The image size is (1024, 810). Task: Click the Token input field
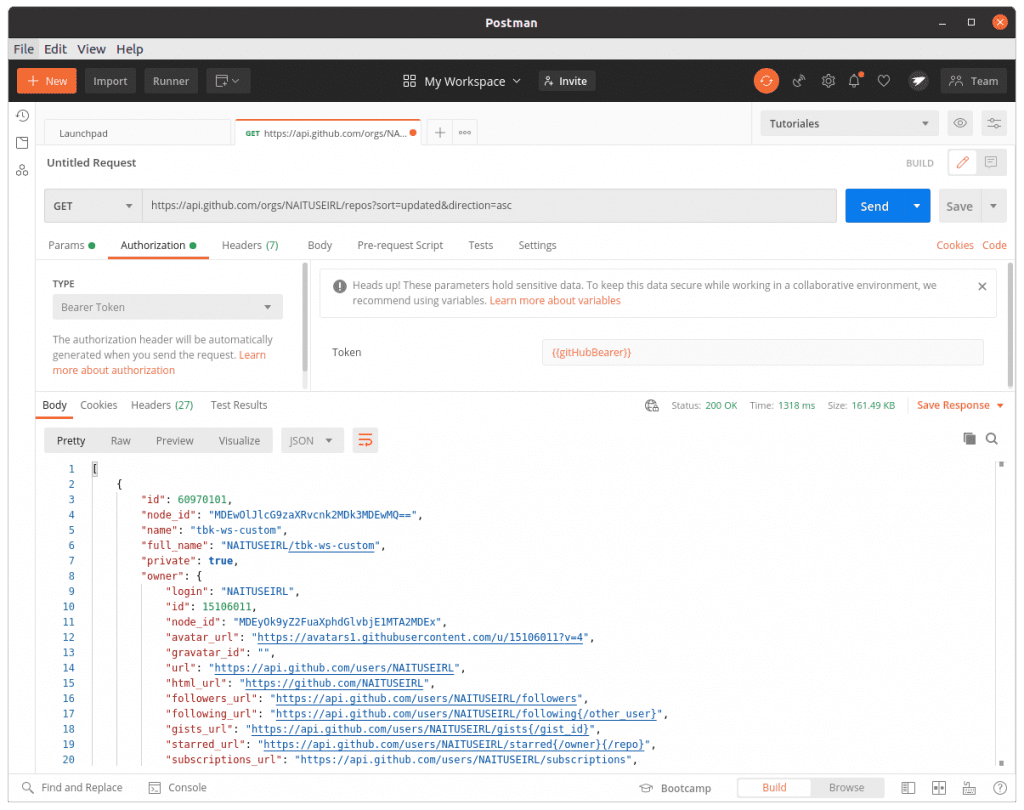pyautogui.click(x=762, y=353)
